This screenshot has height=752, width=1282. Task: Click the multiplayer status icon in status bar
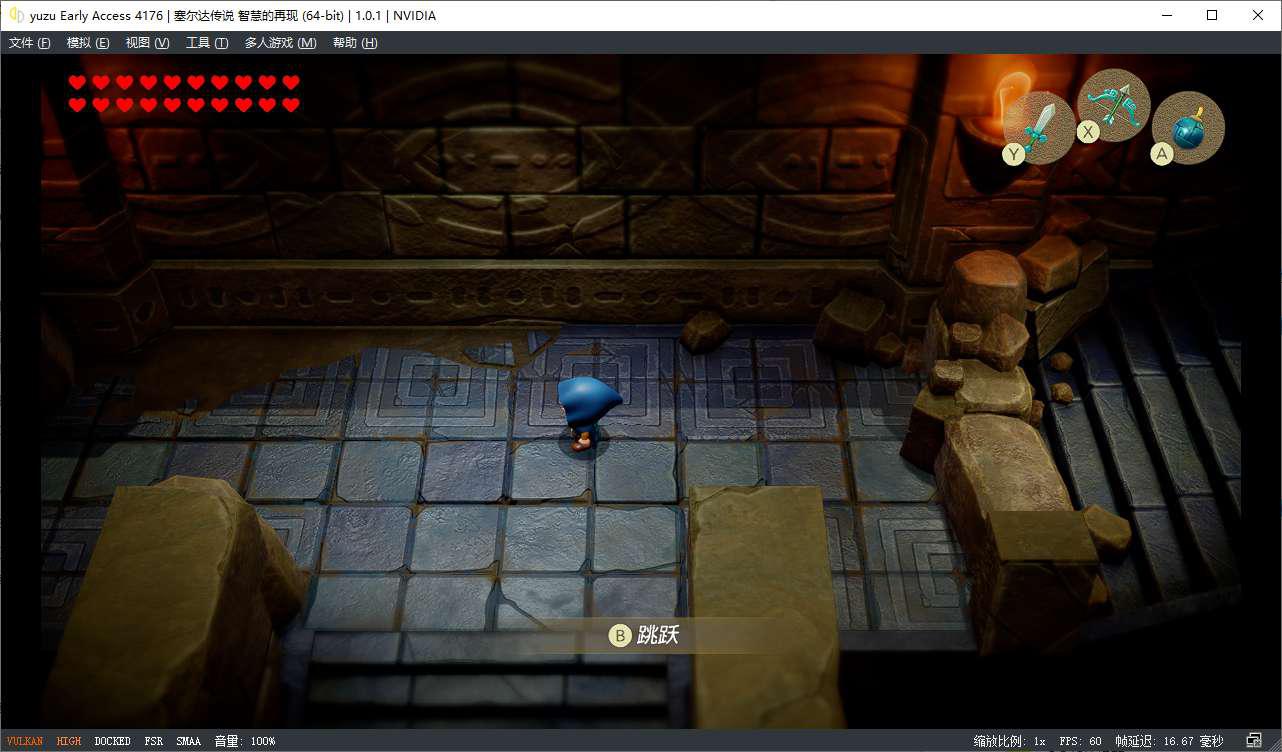(1253, 741)
